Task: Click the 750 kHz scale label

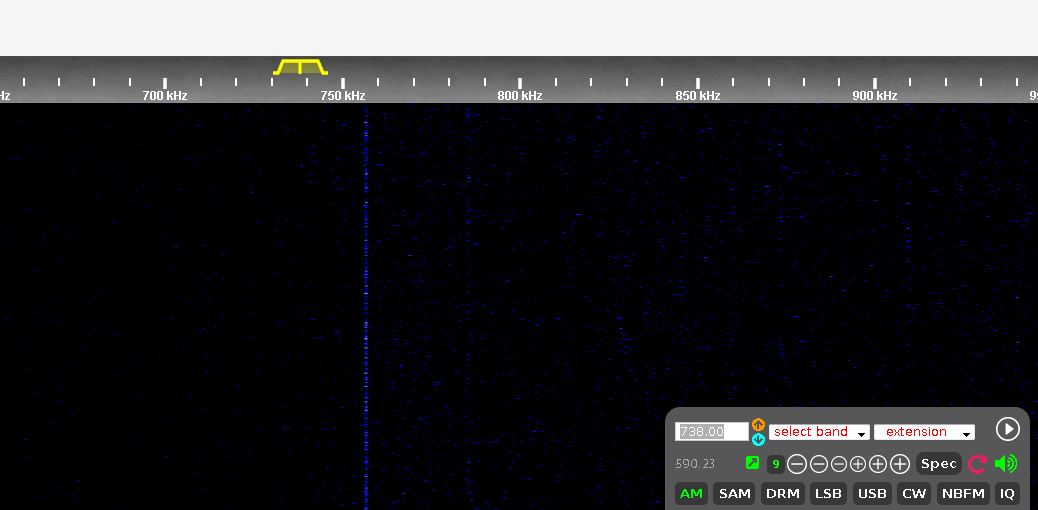Action: pos(343,95)
